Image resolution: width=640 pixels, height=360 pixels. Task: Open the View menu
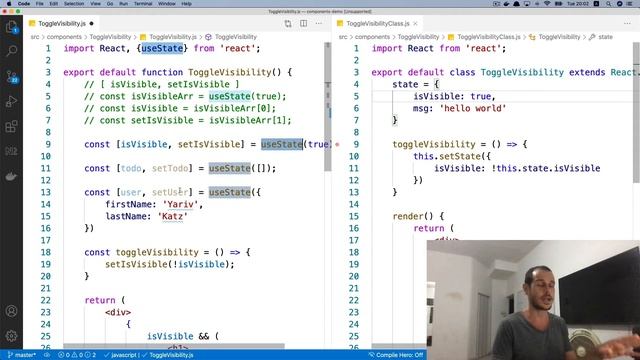click(x=96, y=4)
